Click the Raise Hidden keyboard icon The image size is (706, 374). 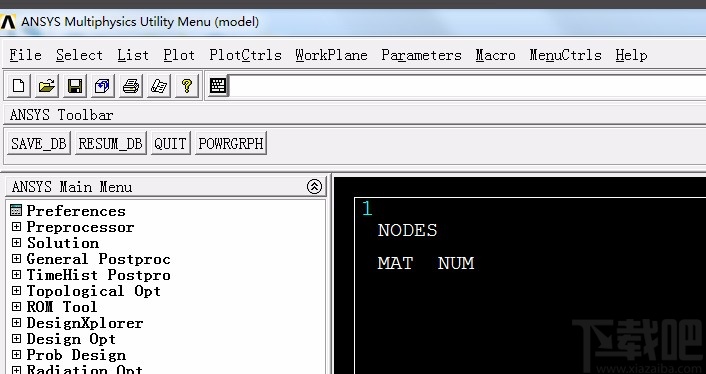coord(218,86)
